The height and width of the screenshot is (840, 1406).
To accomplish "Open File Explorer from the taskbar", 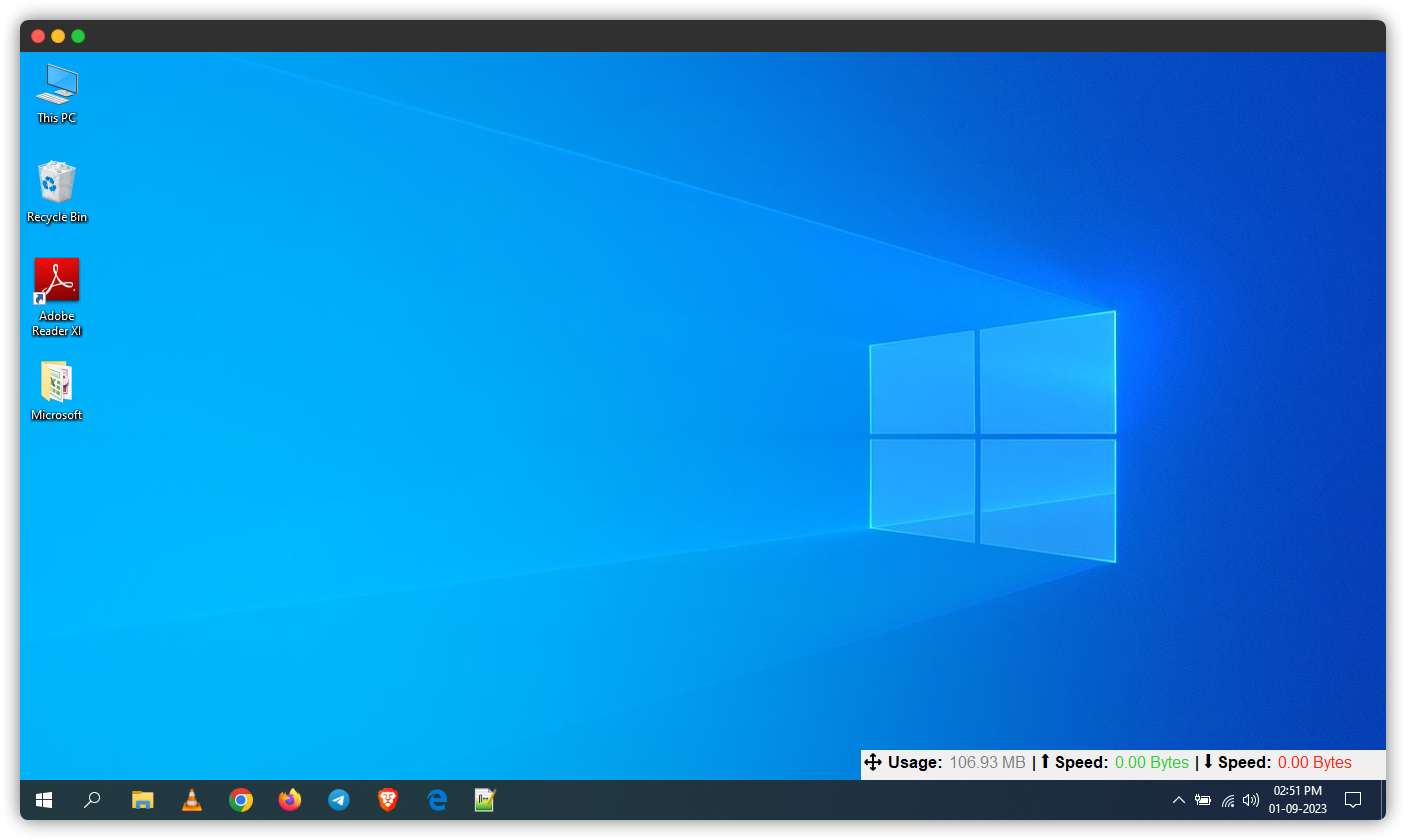I will [x=143, y=800].
